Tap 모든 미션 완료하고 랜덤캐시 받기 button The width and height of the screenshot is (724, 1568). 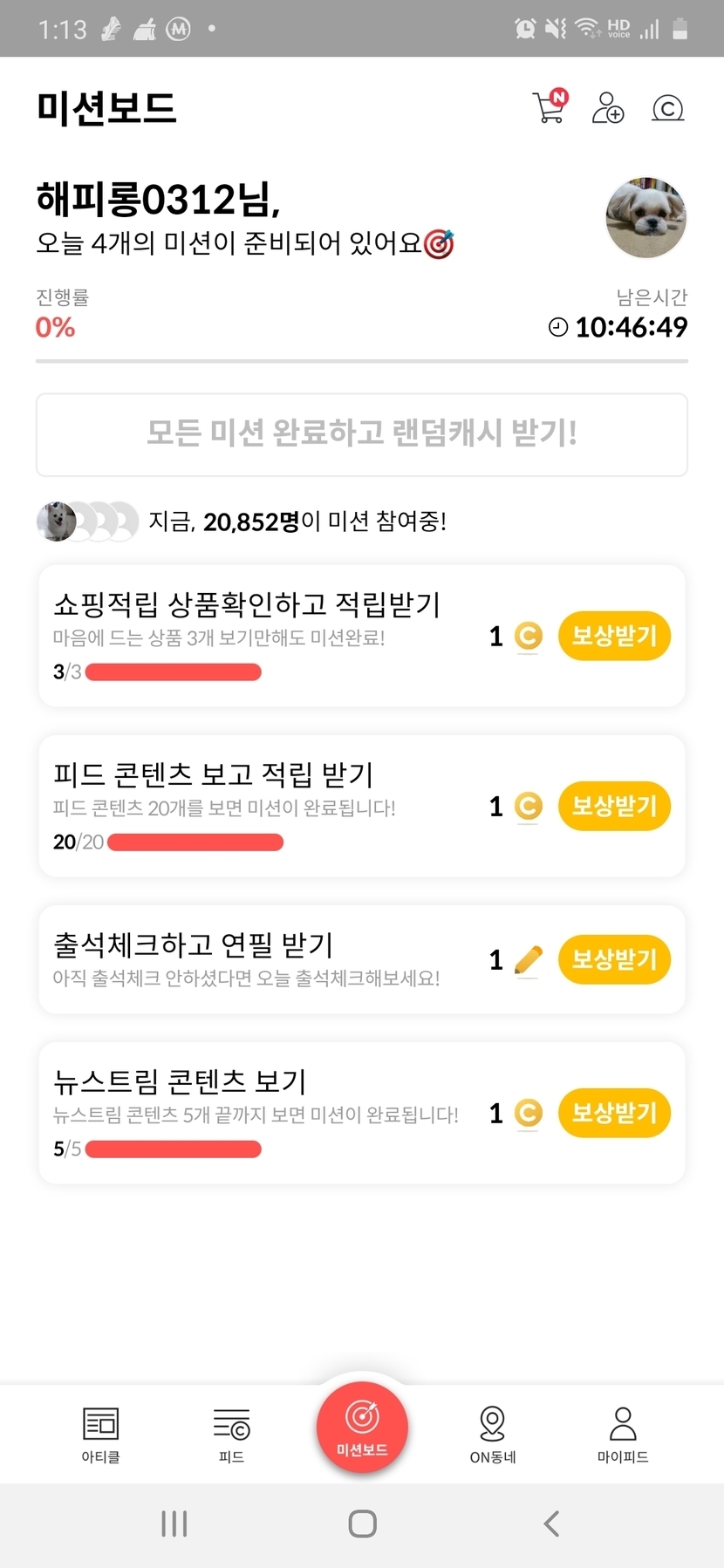(362, 434)
